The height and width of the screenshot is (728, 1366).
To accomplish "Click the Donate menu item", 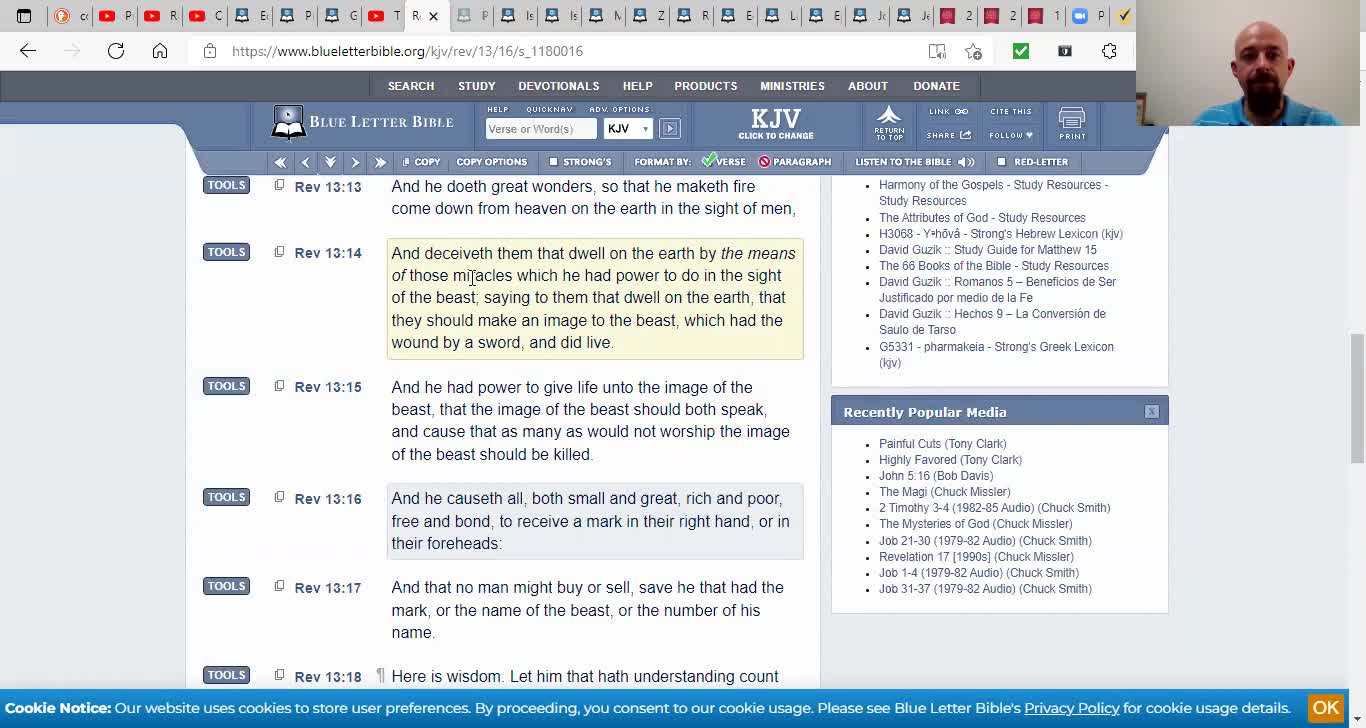I will (936, 86).
